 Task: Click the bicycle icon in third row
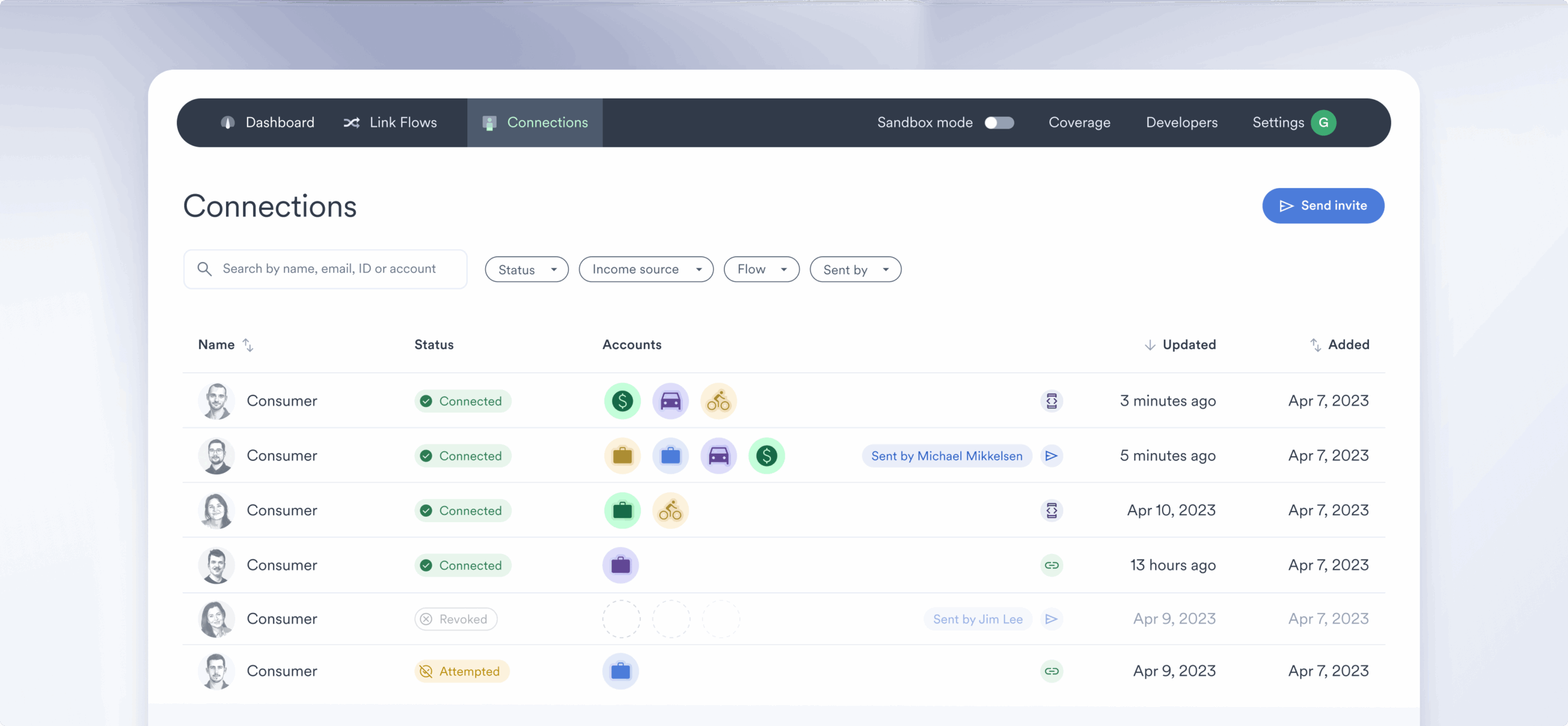click(671, 511)
